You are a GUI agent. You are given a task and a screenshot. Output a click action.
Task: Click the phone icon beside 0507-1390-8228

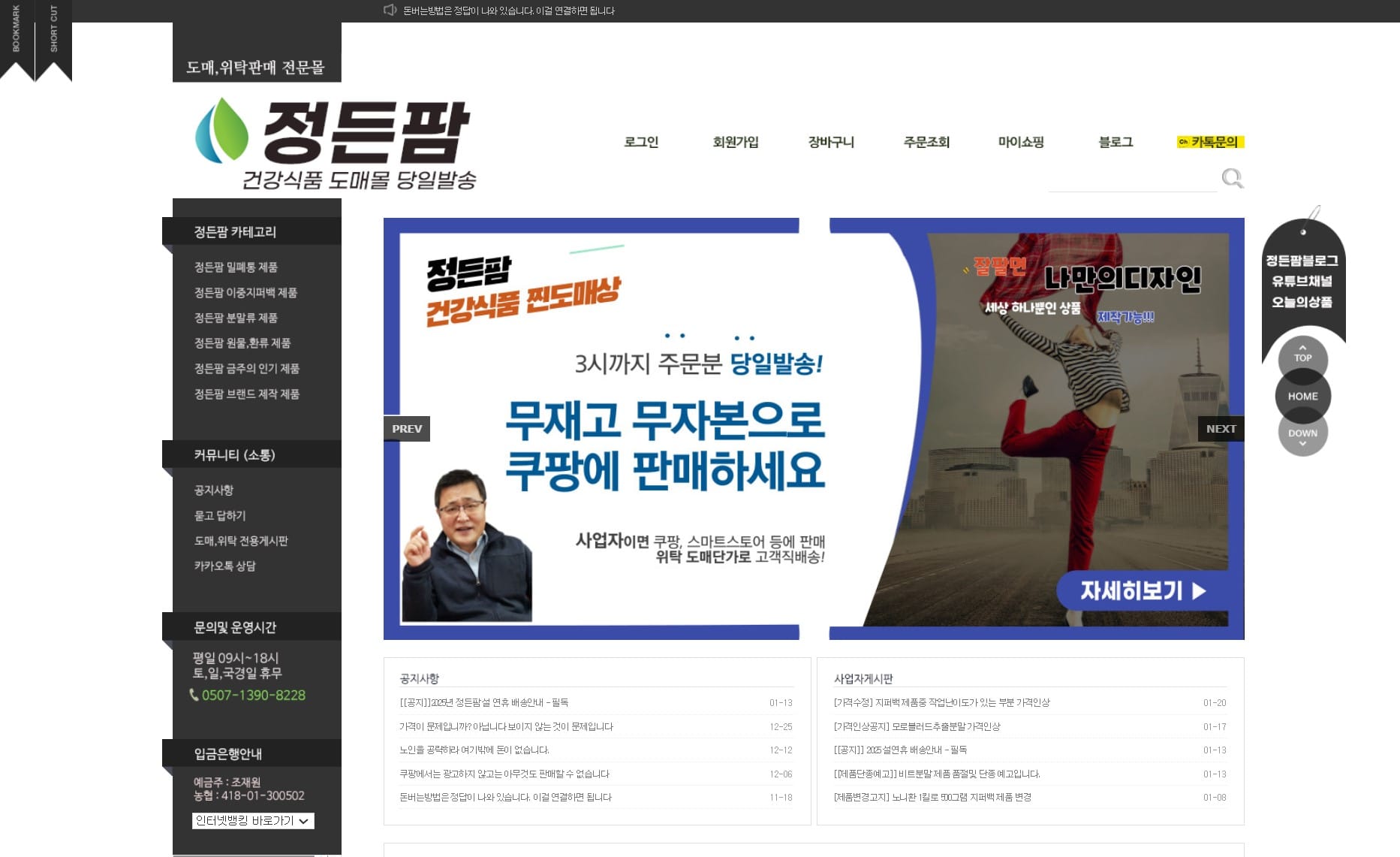194,695
